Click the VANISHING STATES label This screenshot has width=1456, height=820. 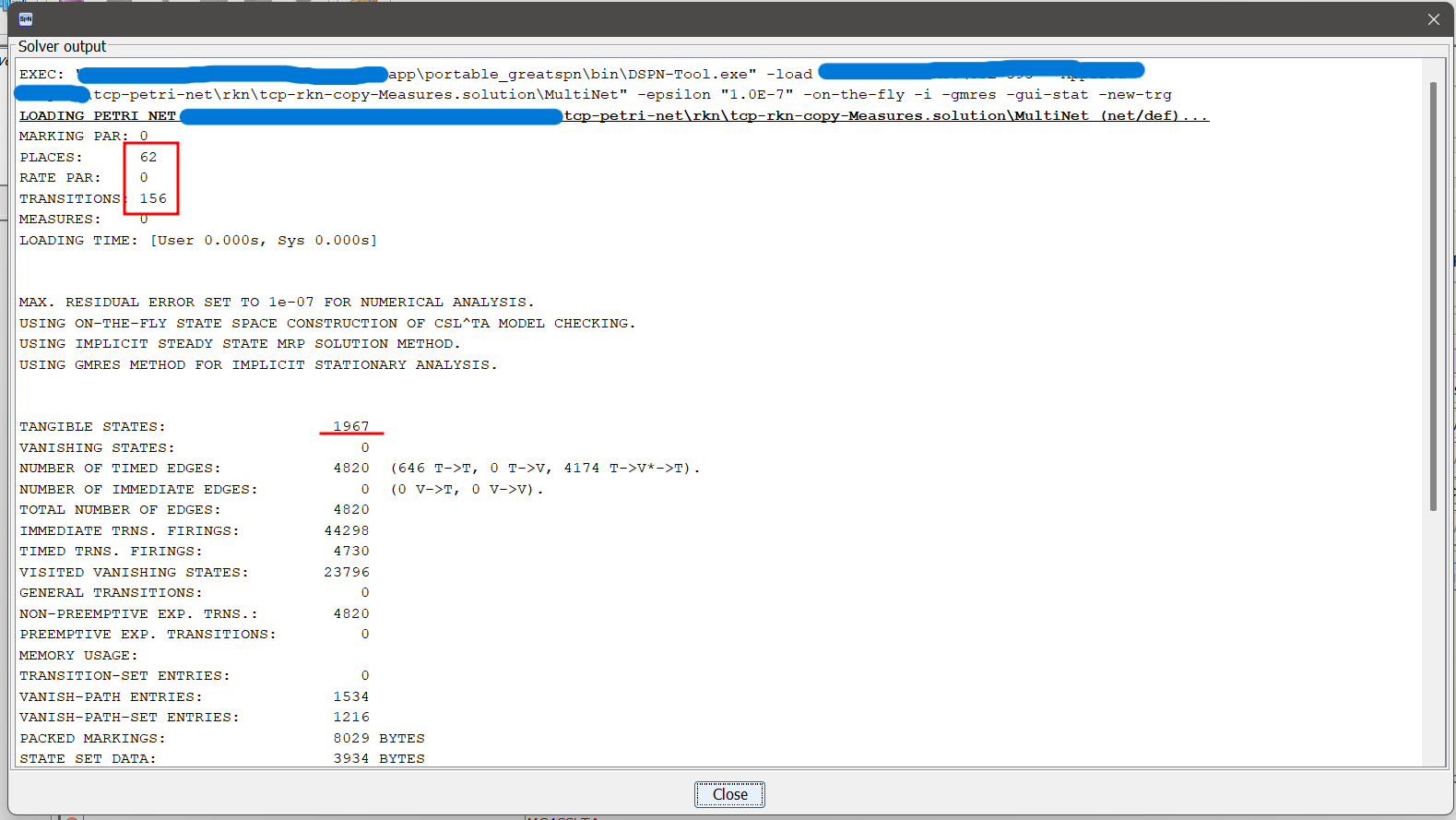[x=97, y=447]
